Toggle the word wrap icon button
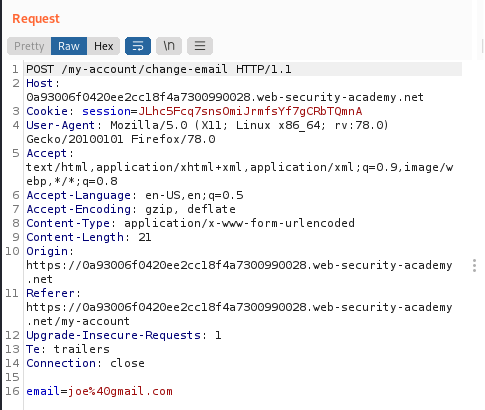Viewport: 485px width, 410px height. [x=138, y=46]
